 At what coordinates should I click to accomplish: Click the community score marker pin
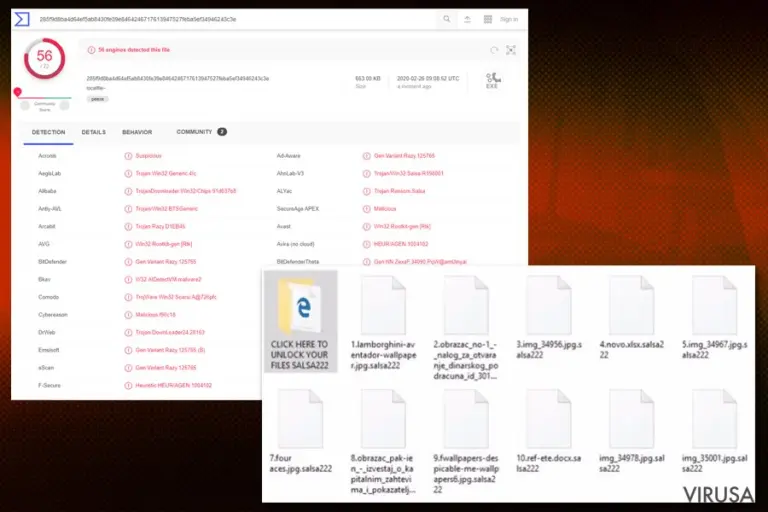[x=18, y=92]
